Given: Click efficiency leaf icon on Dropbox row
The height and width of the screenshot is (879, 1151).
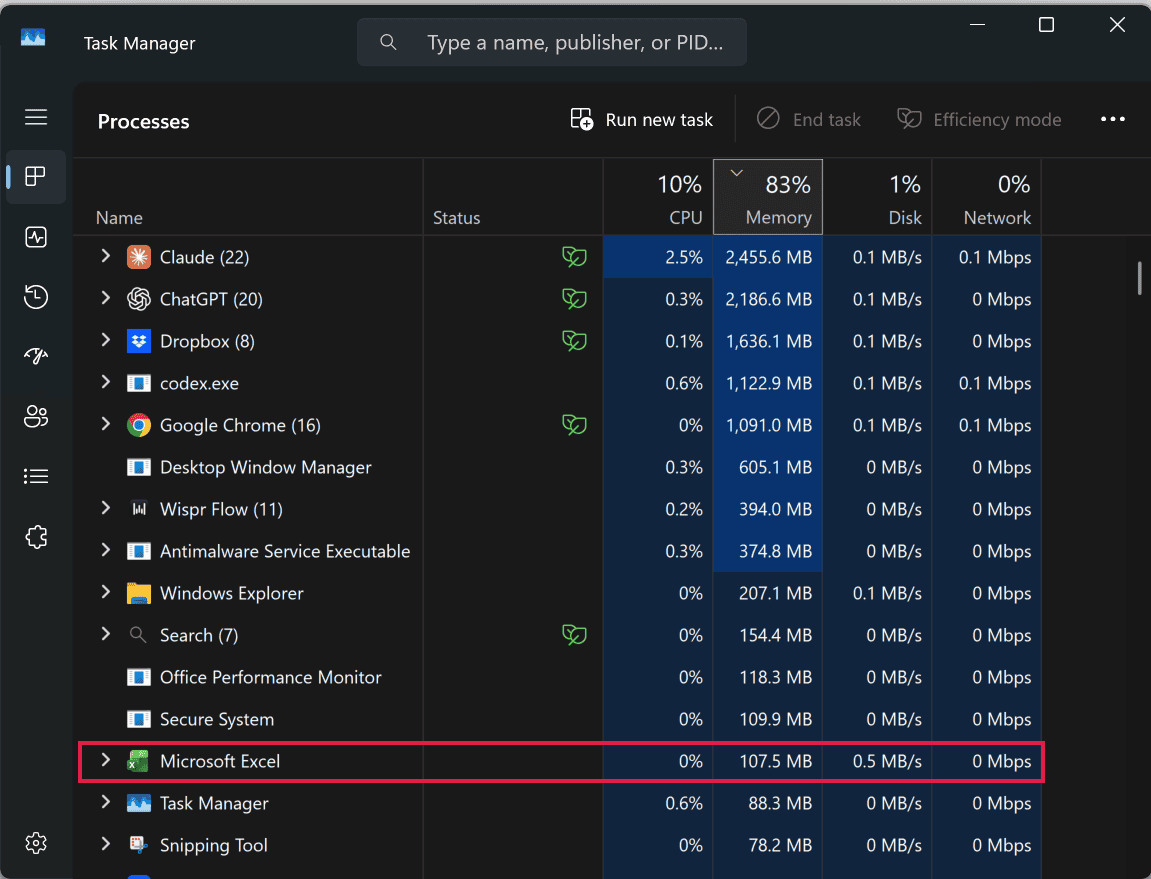Looking at the screenshot, I should pos(574,341).
